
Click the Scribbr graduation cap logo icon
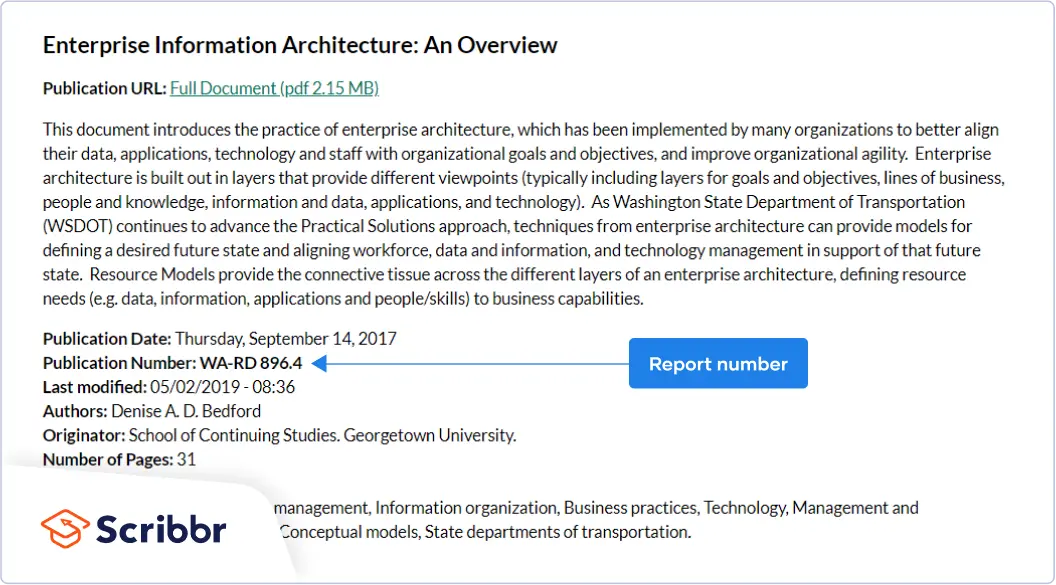tap(66, 528)
